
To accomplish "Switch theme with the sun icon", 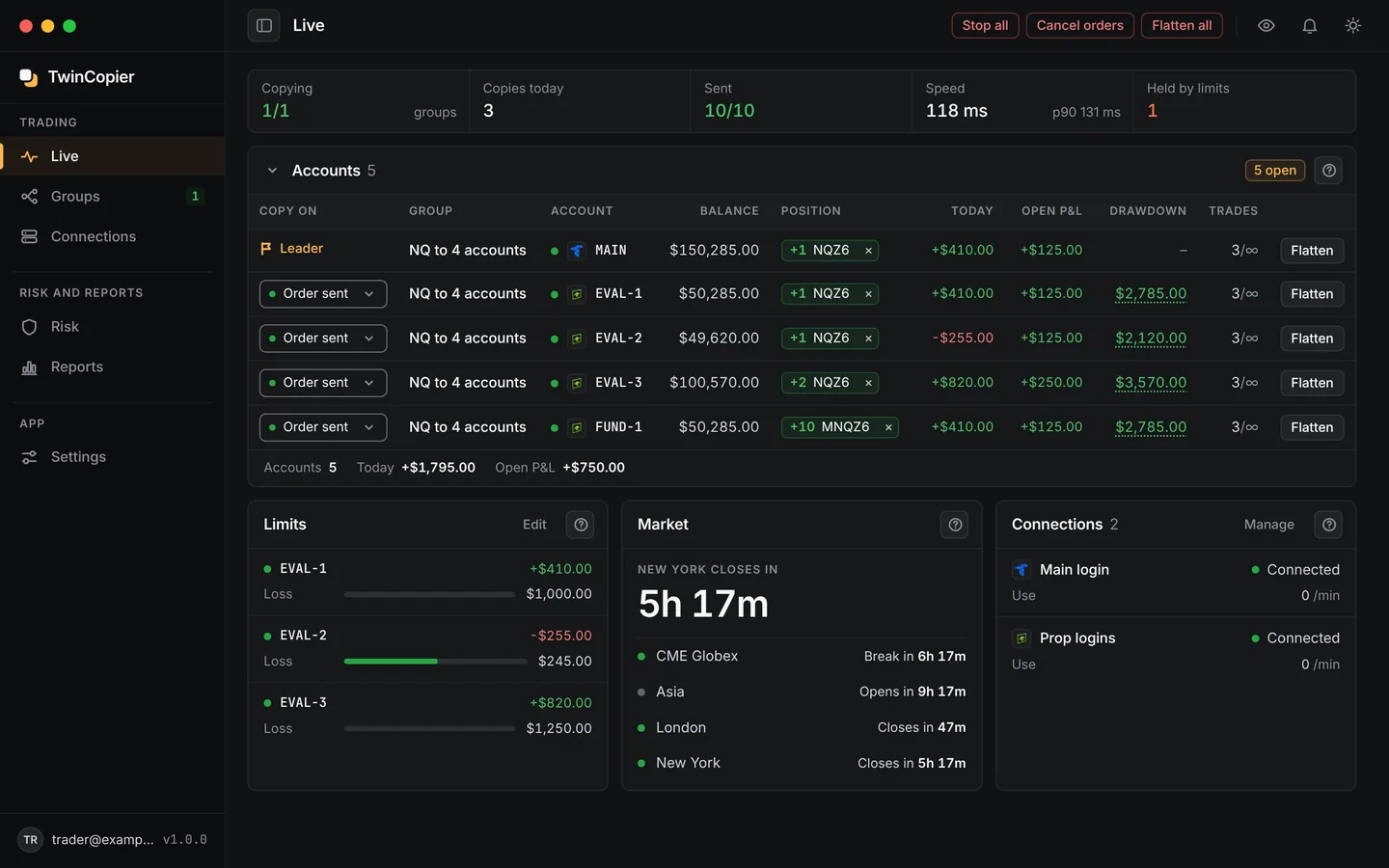I will click(x=1353, y=26).
